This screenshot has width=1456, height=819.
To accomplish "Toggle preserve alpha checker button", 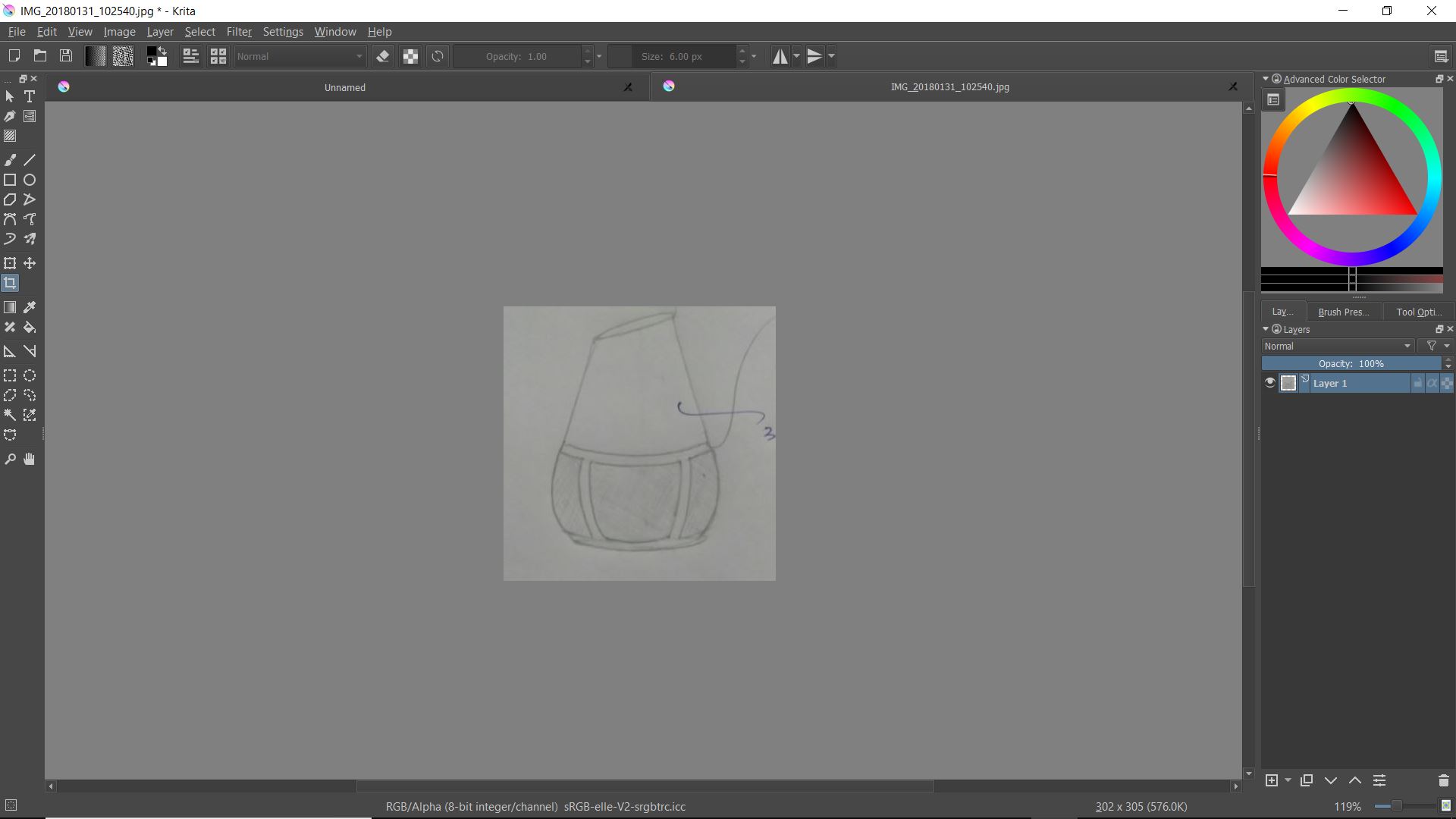I will click(x=410, y=56).
